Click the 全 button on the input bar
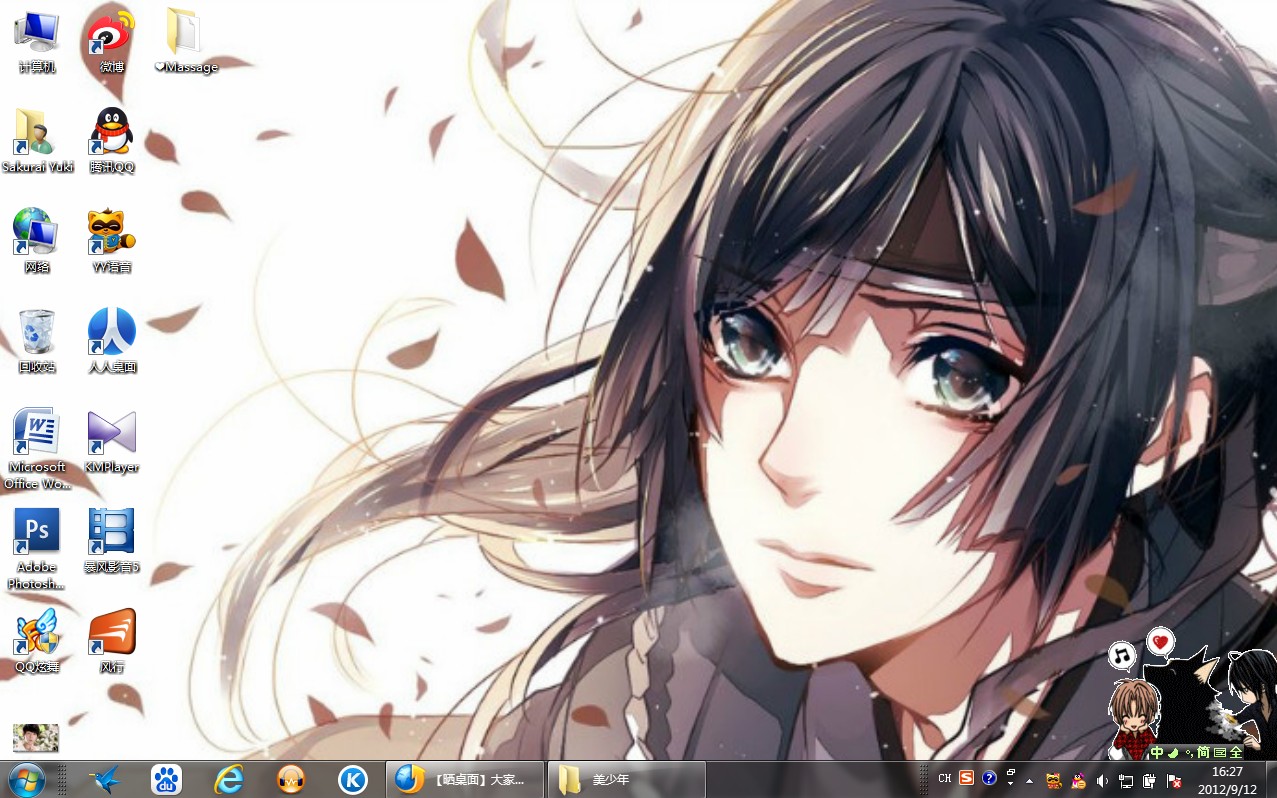Screen dimensions: 1277x798 tap(1236, 752)
